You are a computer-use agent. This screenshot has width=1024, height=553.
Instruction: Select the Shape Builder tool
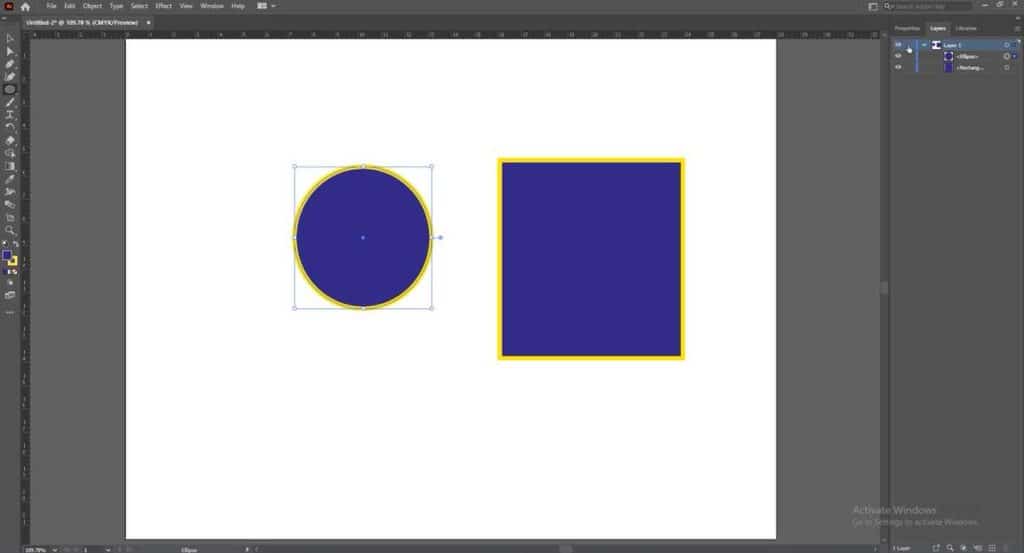tap(10, 153)
